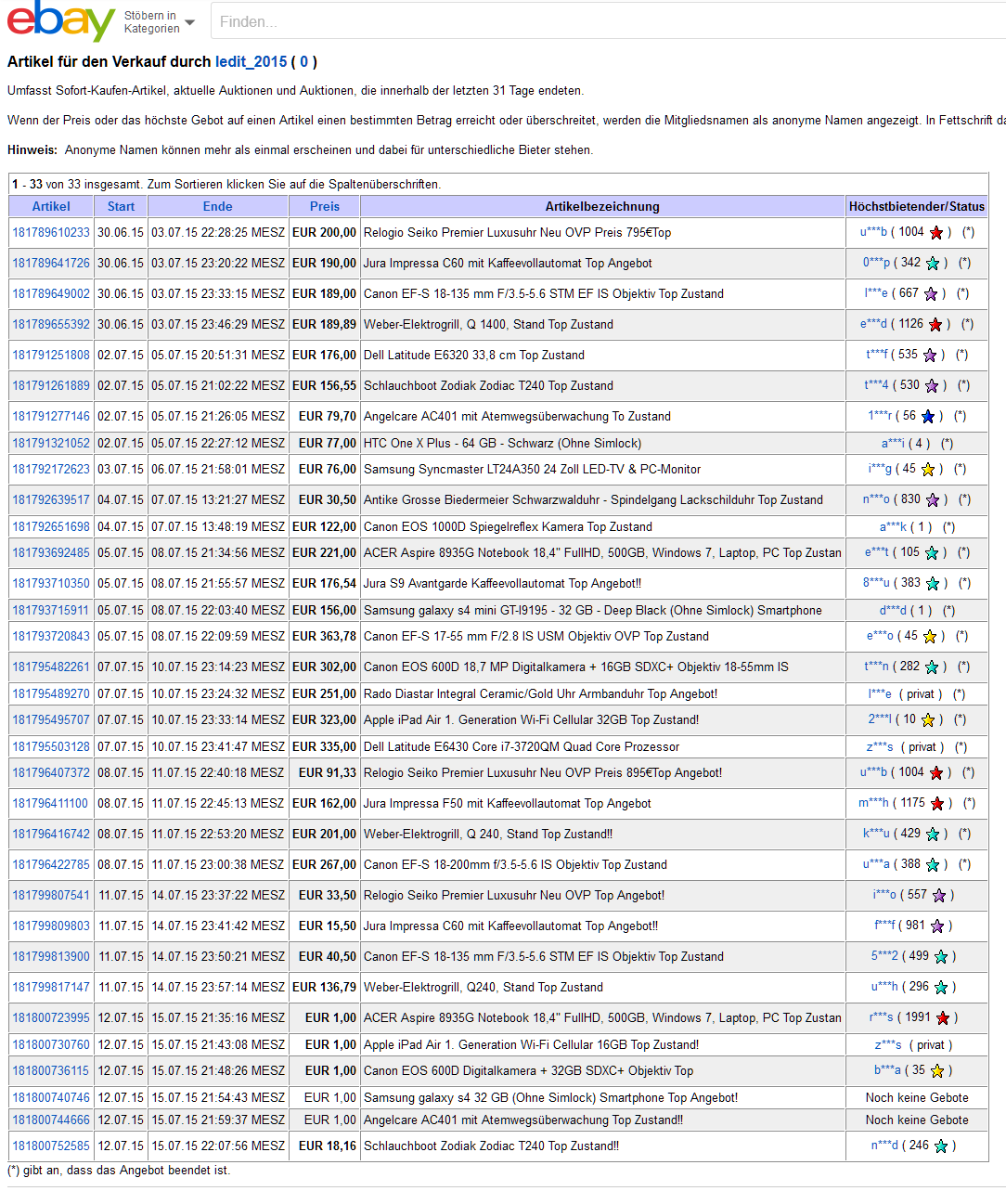The image size is (1006, 1204).
Task: Click the price 'EUR 335,00'
Action: point(324,747)
